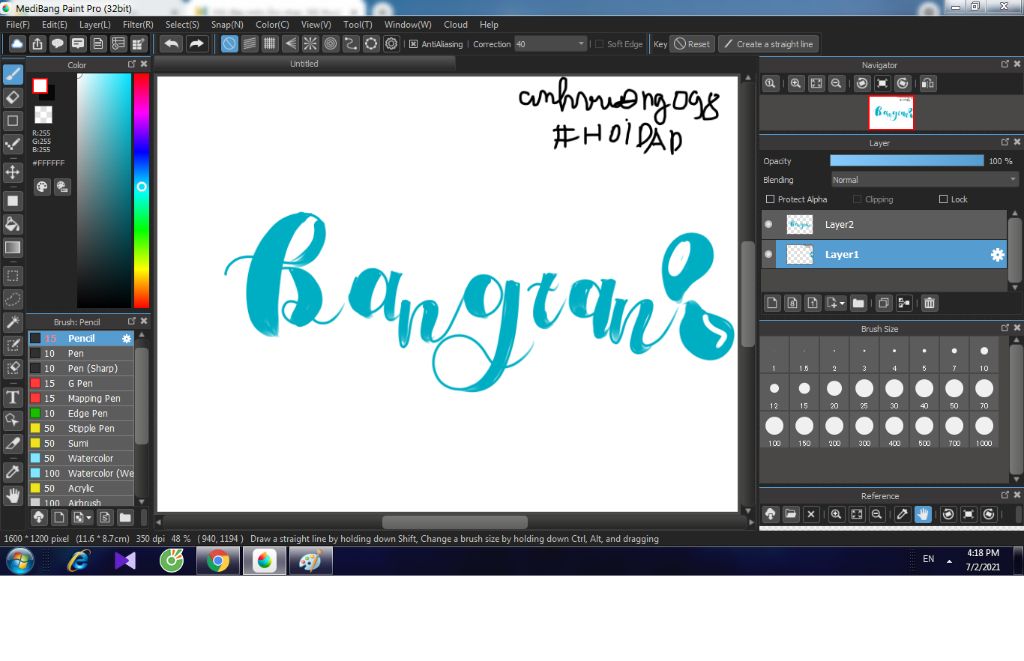Turn off snap in toolbar
Viewport: 1024px width, 661px height.
point(229,44)
